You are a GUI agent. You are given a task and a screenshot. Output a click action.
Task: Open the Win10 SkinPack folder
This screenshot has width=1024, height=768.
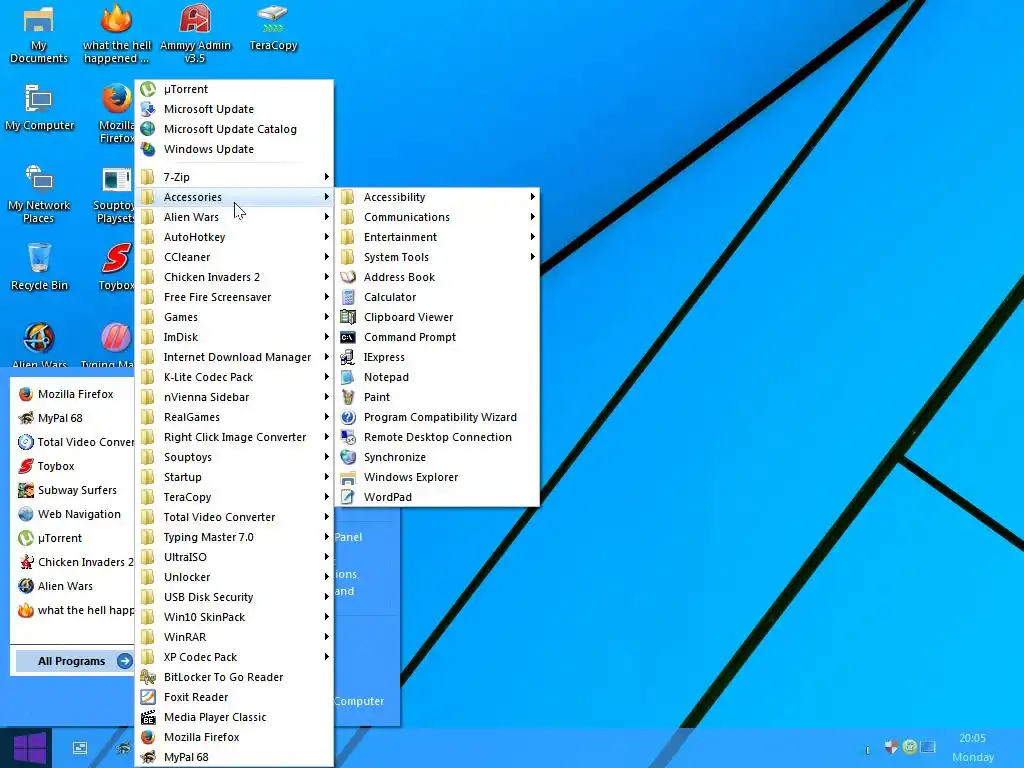click(234, 617)
